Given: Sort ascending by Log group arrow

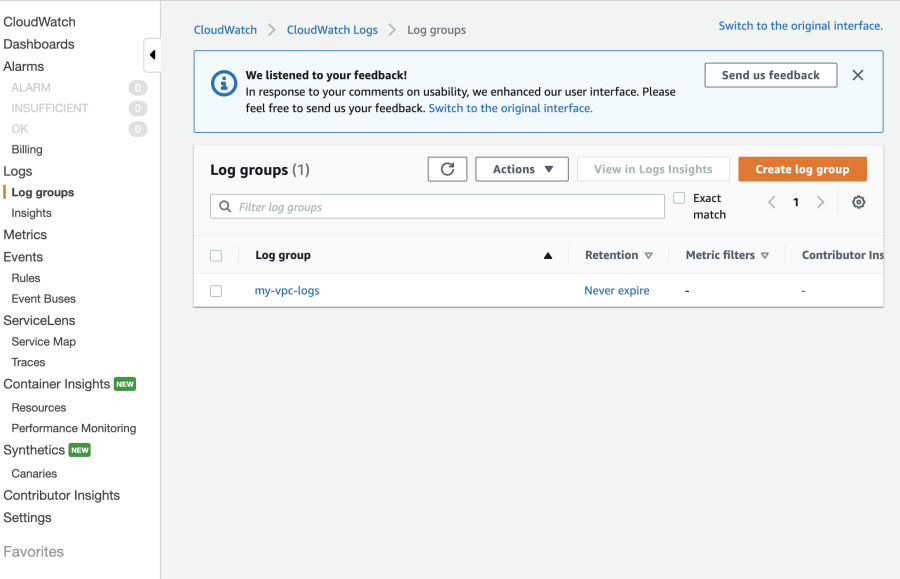Looking at the screenshot, I should pyautogui.click(x=548, y=256).
